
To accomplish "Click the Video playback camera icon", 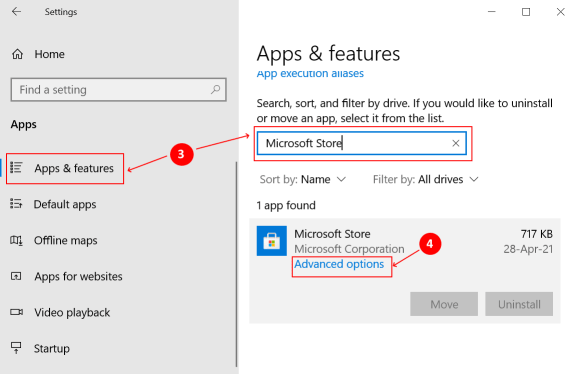I will click(16, 312).
